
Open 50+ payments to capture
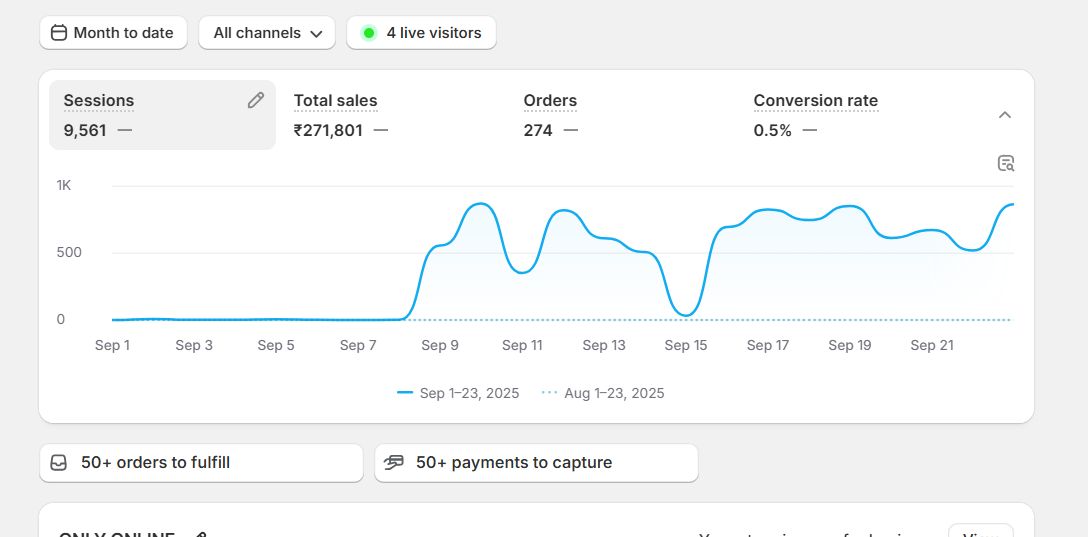pyautogui.click(x=536, y=463)
